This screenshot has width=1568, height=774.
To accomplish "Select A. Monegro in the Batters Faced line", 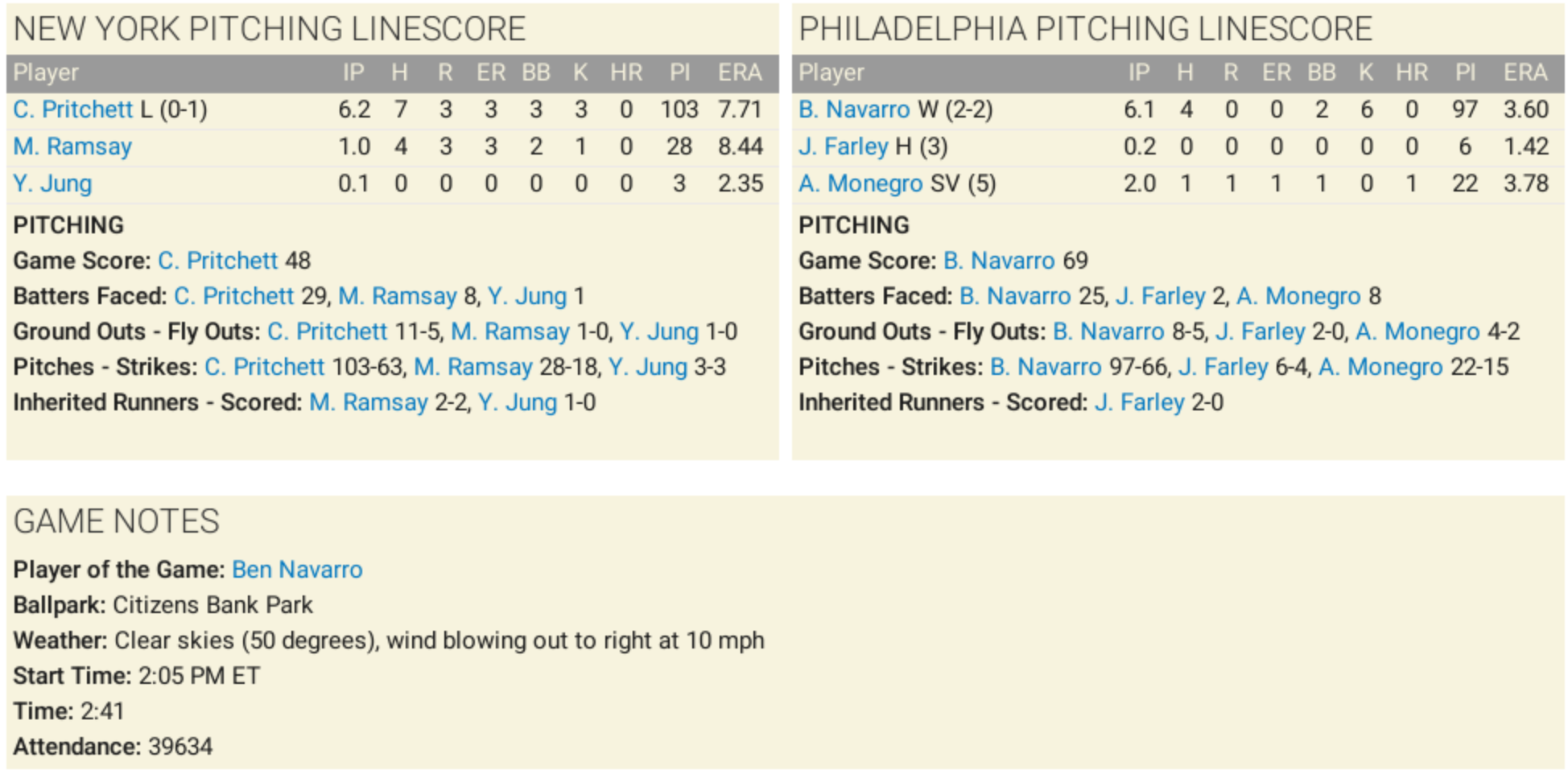I will point(1298,296).
